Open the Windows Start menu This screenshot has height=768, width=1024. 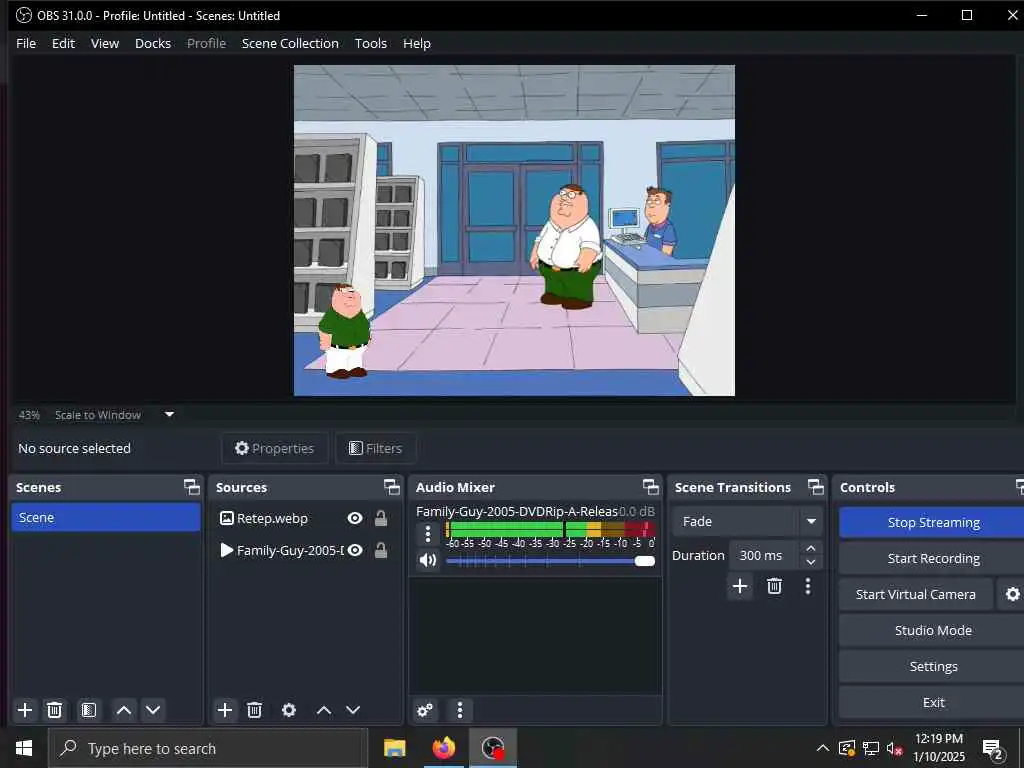pyautogui.click(x=24, y=748)
